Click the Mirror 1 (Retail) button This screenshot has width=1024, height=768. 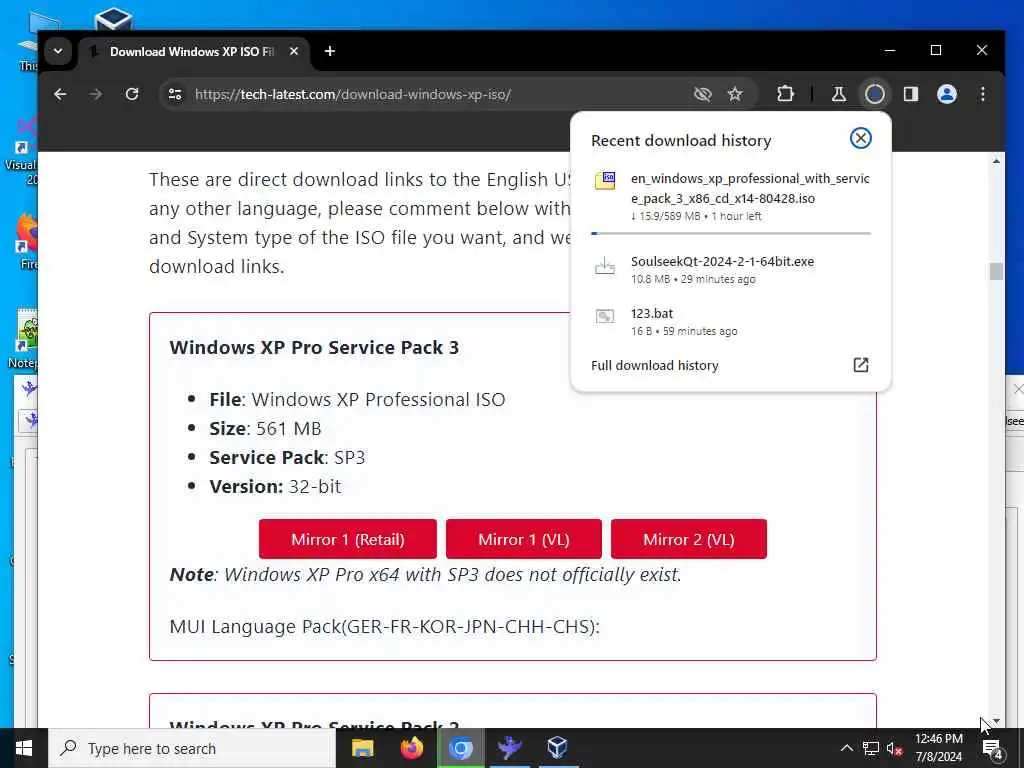point(347,539)
